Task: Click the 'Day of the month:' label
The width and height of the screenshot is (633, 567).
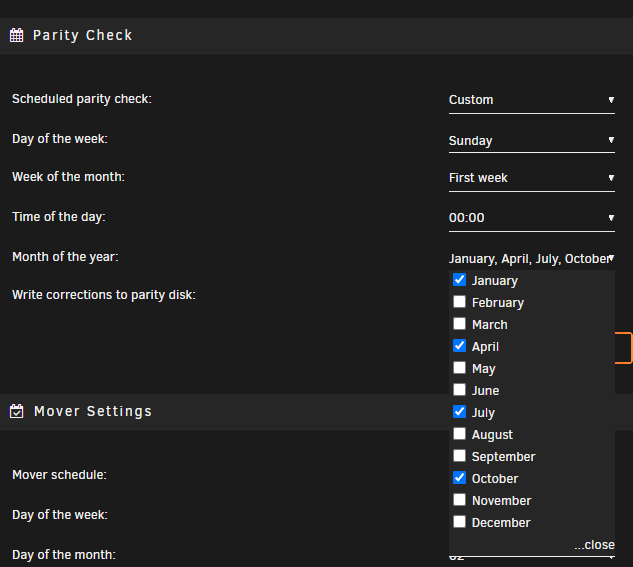Action: [x=64, y=555]
